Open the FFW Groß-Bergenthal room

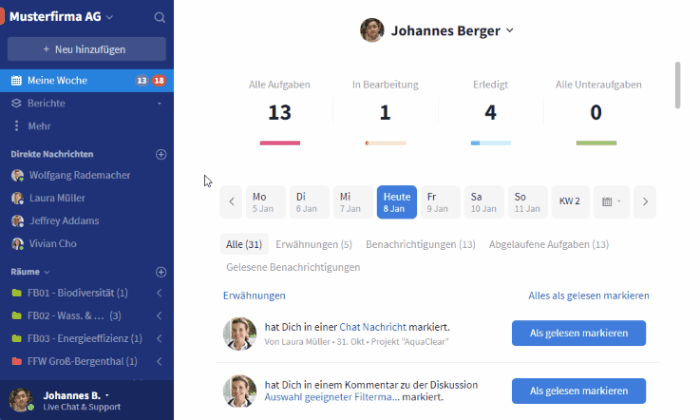point(82,361)
